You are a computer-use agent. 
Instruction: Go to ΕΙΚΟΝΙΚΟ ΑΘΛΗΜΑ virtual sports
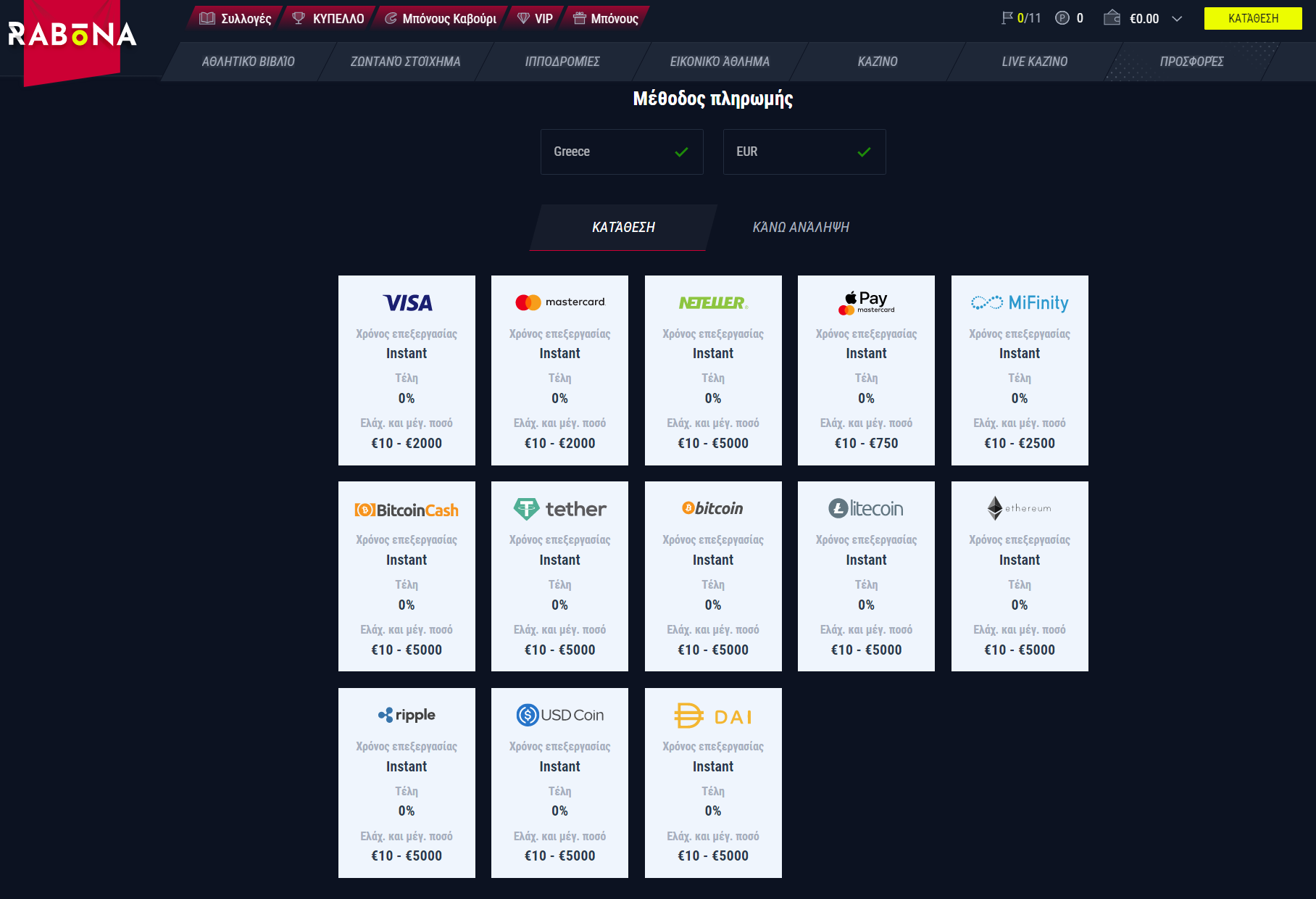(x=720, y=62)
